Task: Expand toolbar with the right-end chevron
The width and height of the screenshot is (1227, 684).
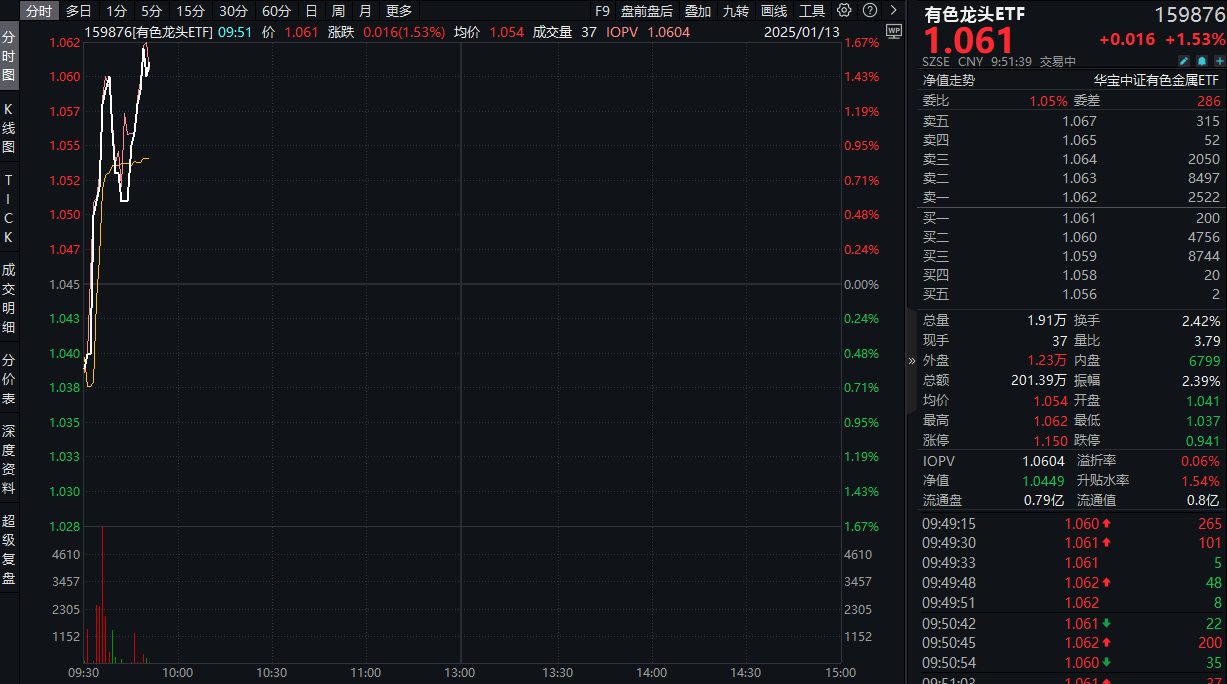Action: click(x=893, y=11)
